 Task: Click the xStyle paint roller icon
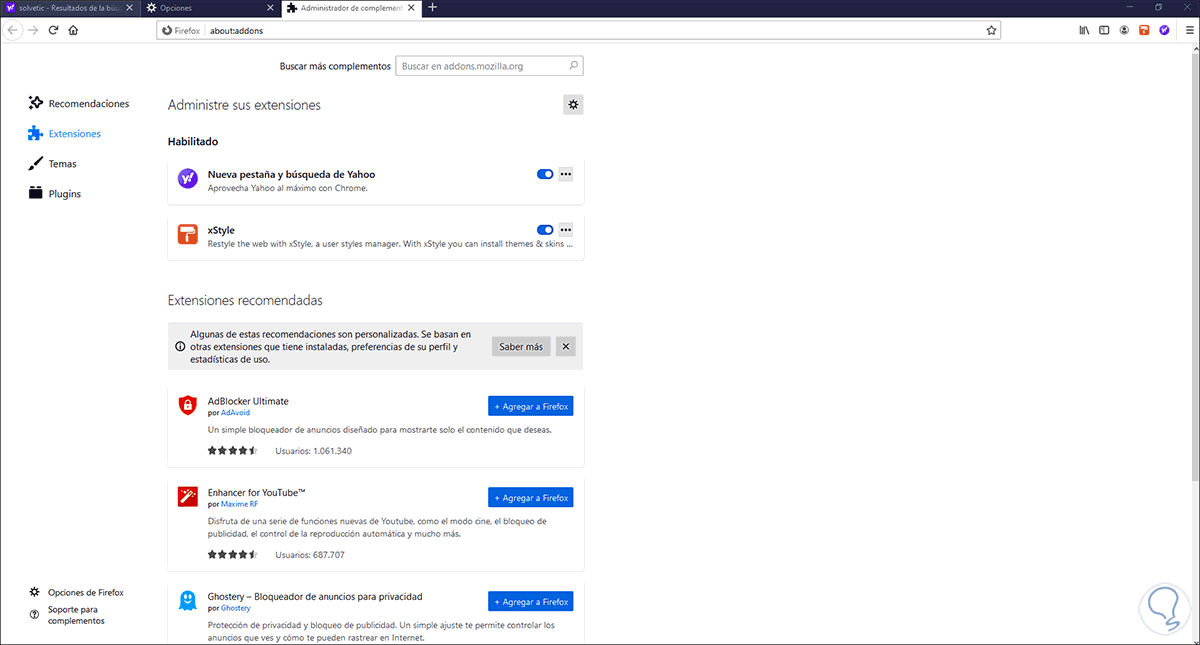point(187,235)
